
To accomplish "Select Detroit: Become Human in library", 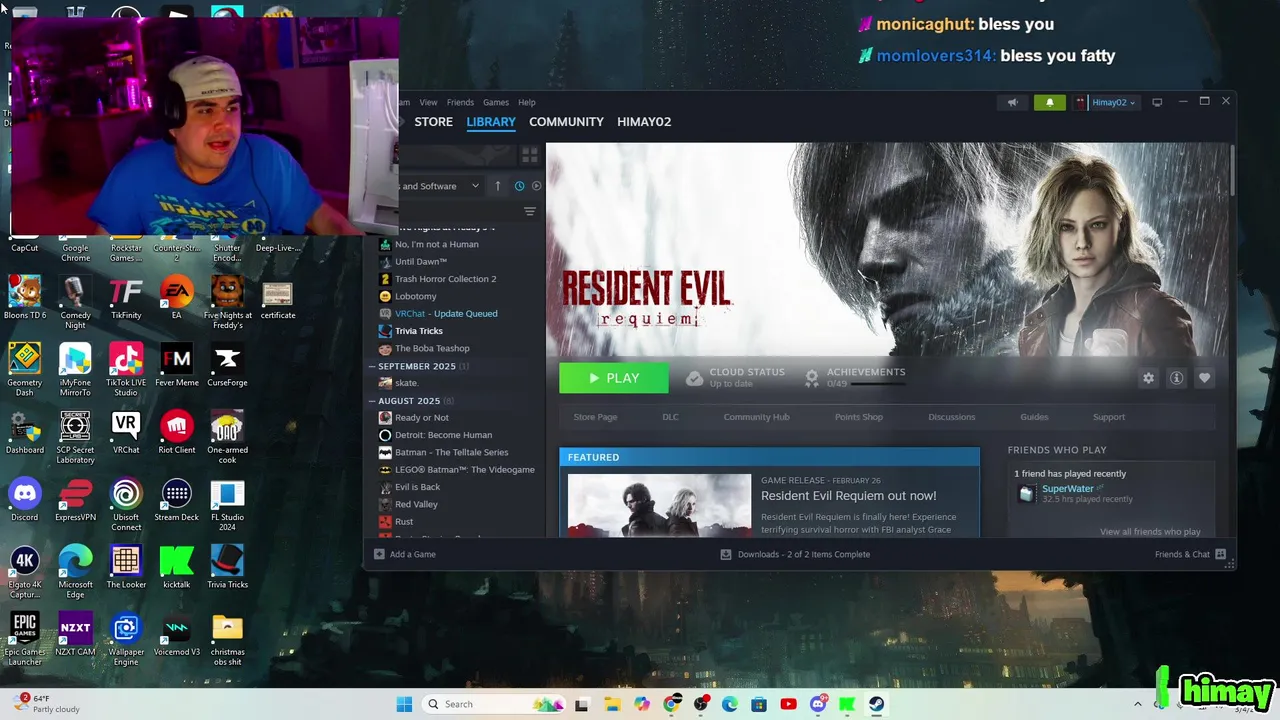I will (443, 435).
